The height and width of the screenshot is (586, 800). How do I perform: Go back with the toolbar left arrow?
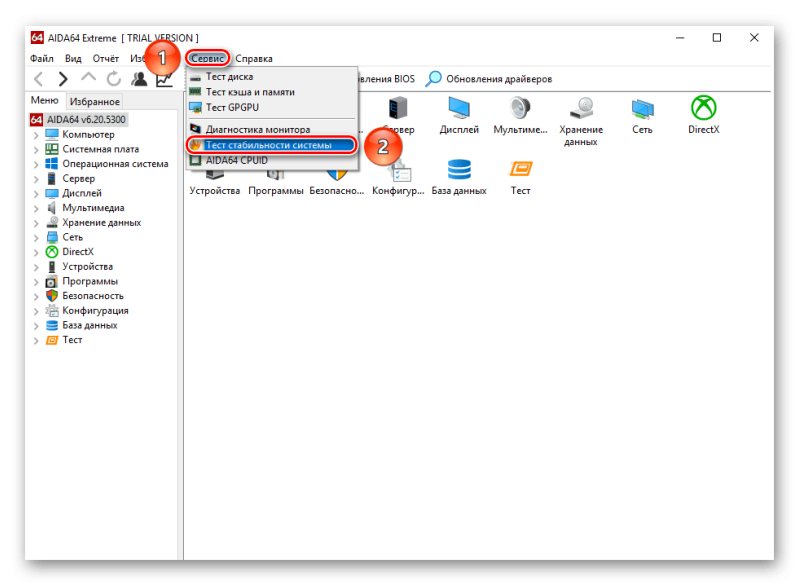39,79
